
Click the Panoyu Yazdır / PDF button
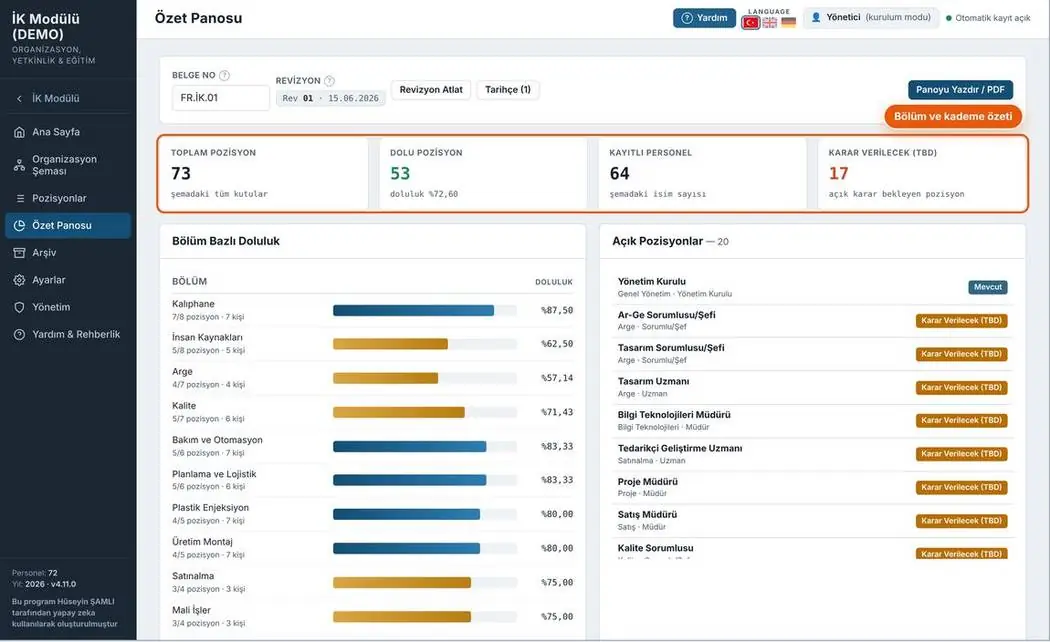coord(960,90)
